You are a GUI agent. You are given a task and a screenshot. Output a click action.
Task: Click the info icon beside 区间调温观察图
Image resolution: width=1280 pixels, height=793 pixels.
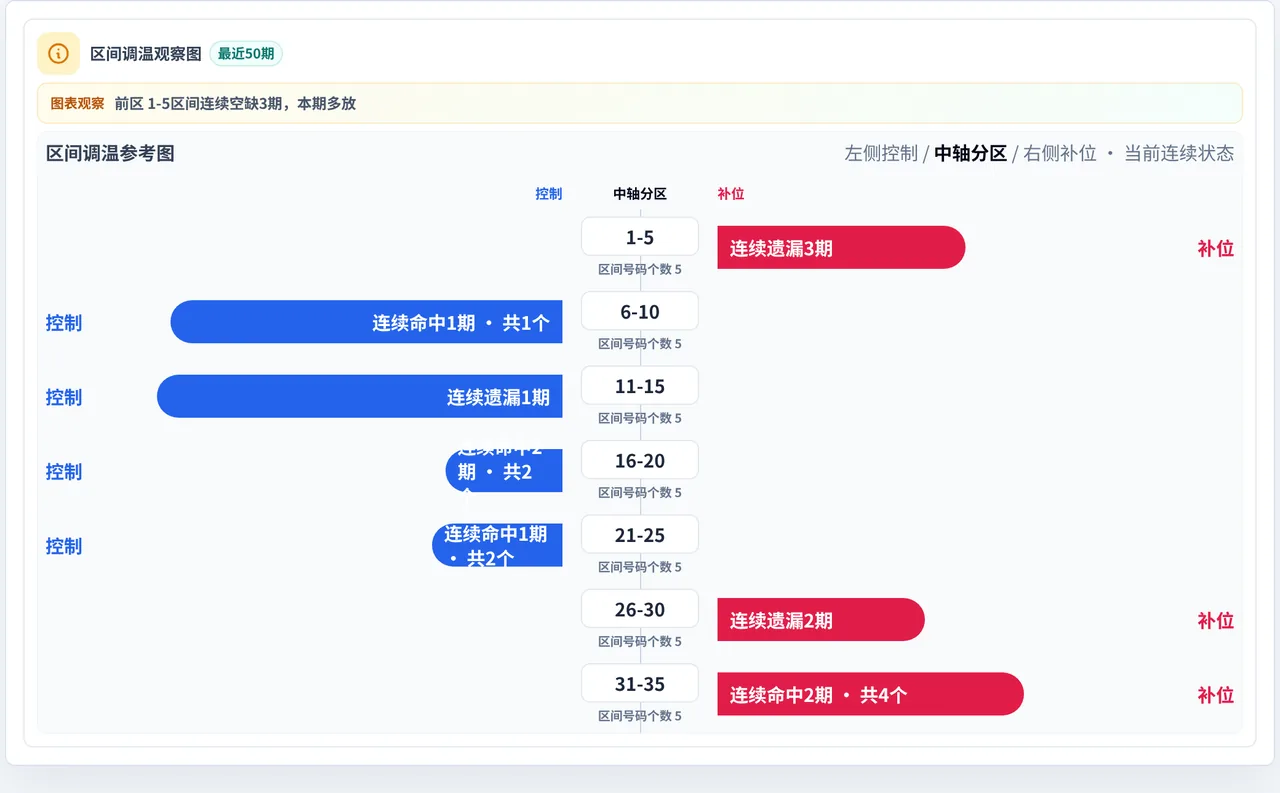click(58, 53)
